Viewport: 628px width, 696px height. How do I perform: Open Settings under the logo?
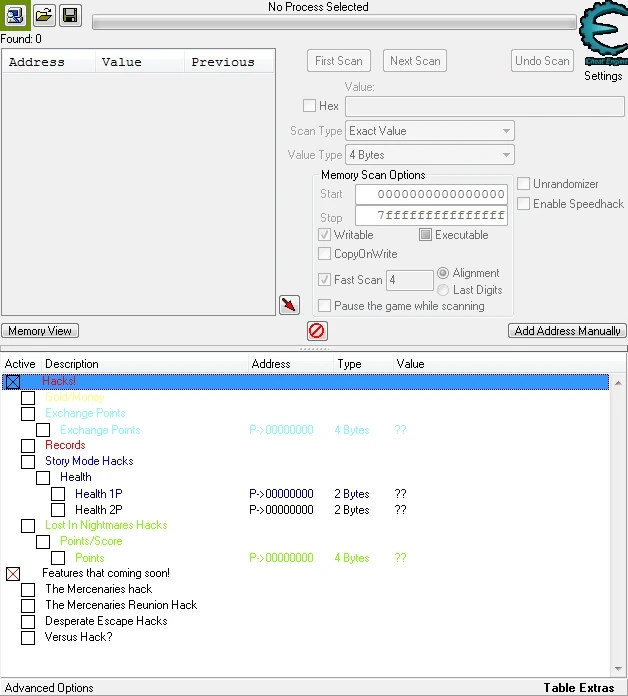point(603,76)
